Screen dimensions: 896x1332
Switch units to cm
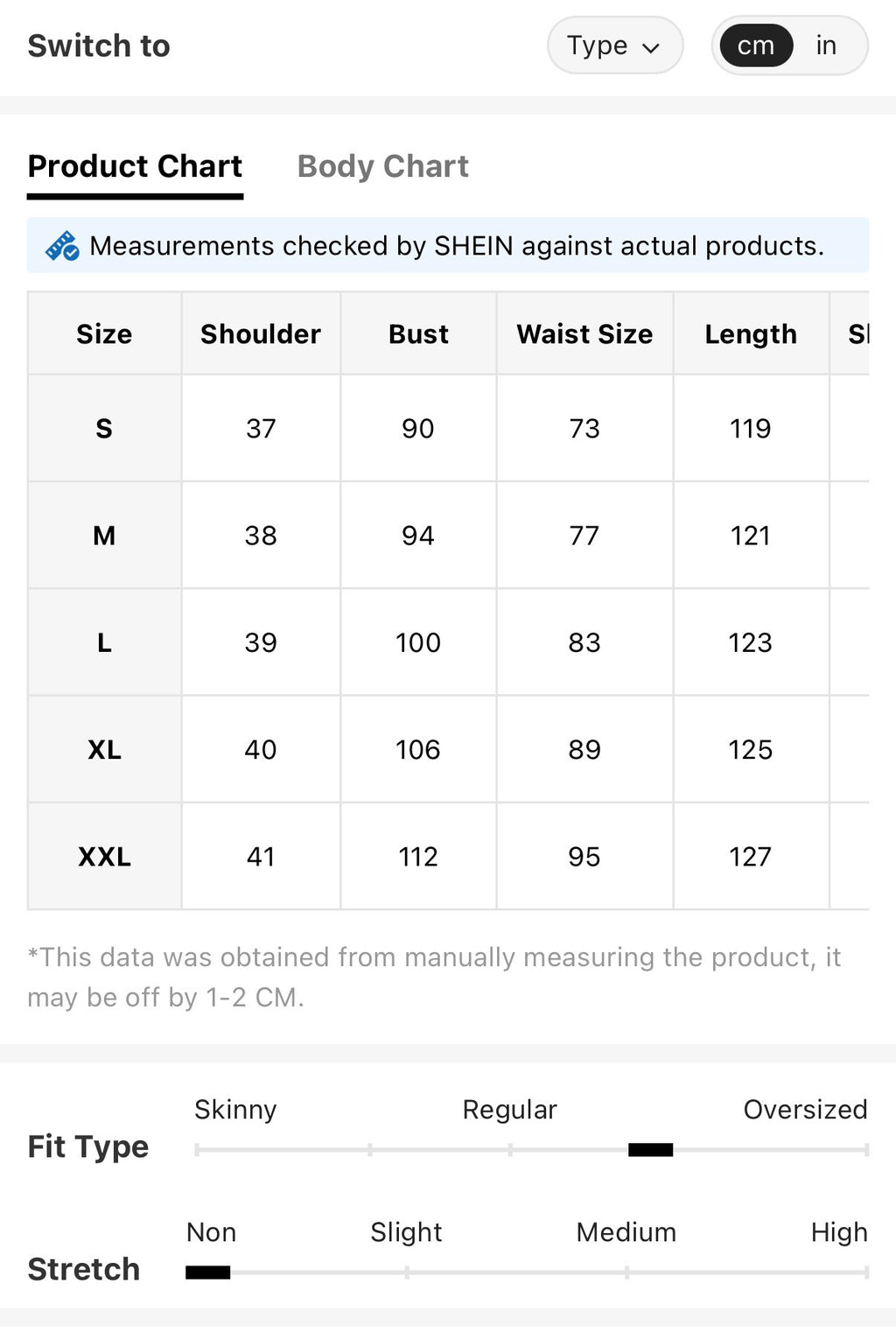756,46
